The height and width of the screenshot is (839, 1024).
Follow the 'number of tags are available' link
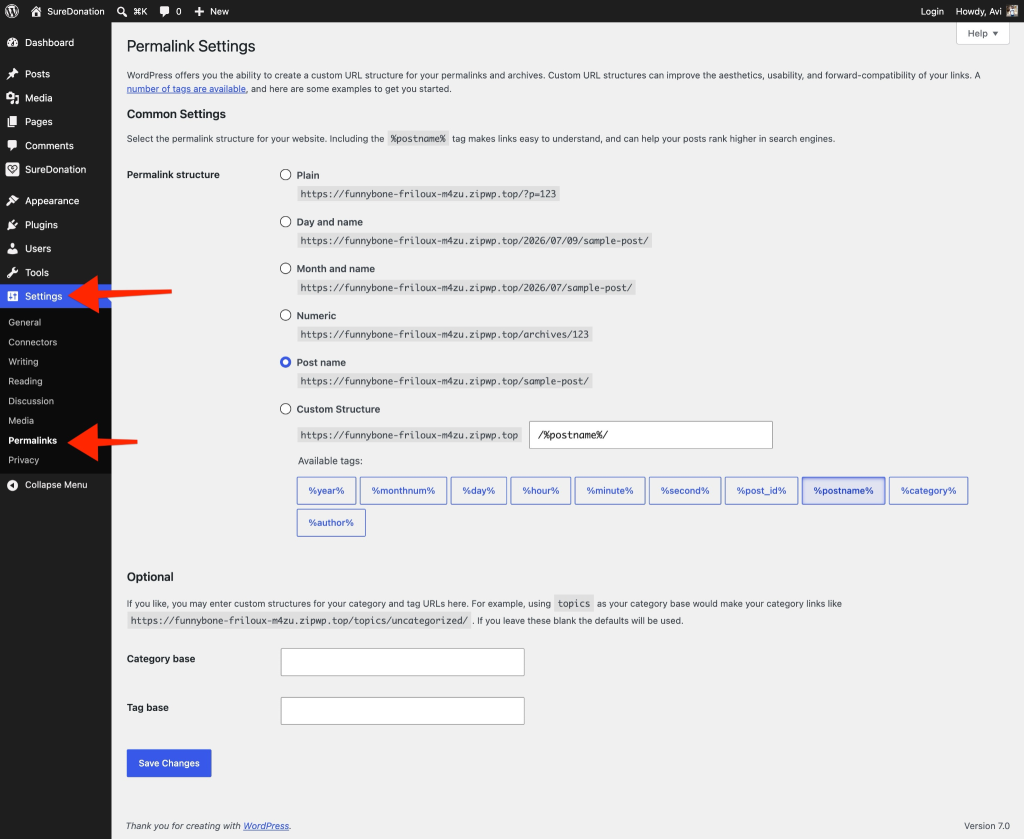click(186, 89)
